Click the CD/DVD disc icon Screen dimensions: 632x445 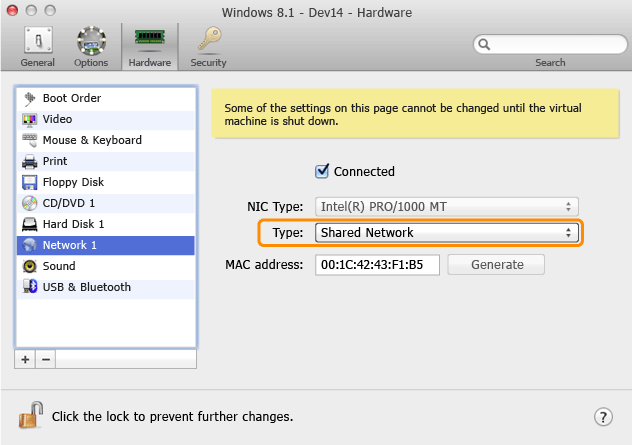[29, 203]
